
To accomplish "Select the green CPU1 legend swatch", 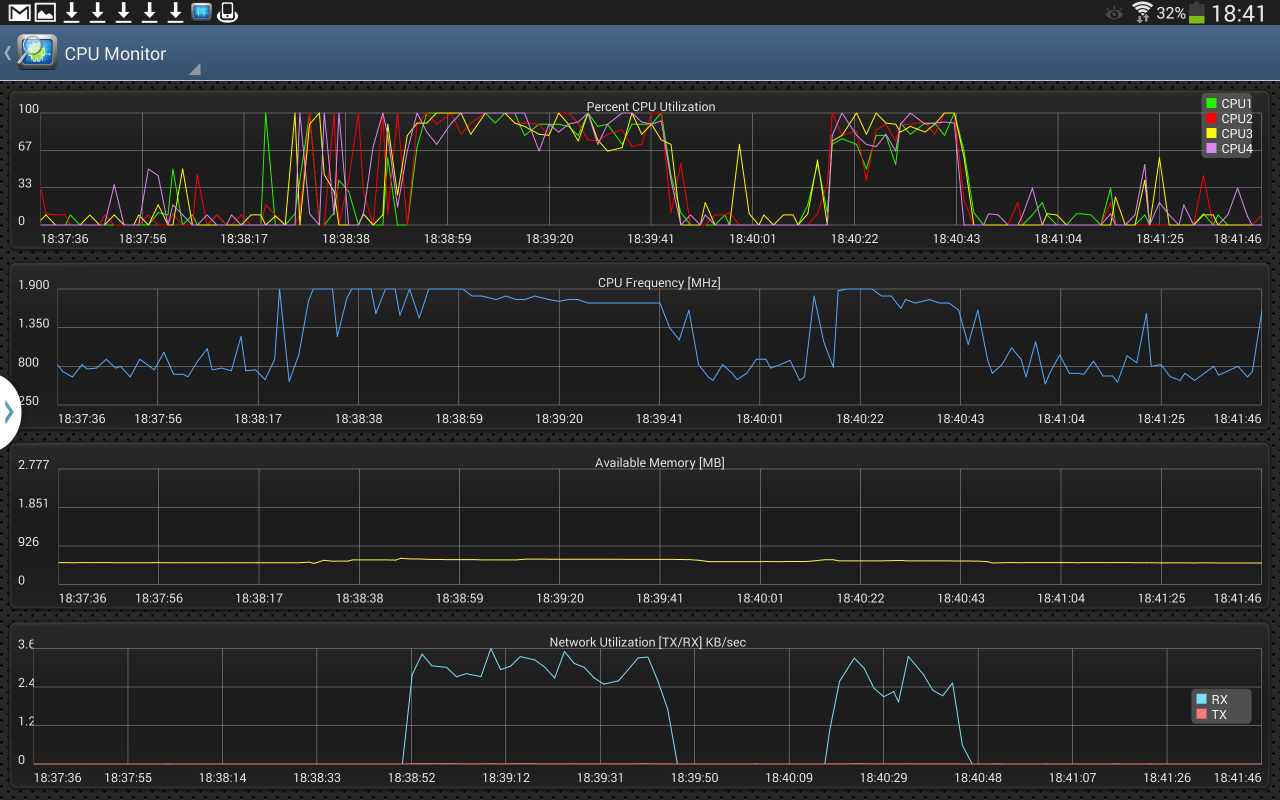I will 1211,103.
